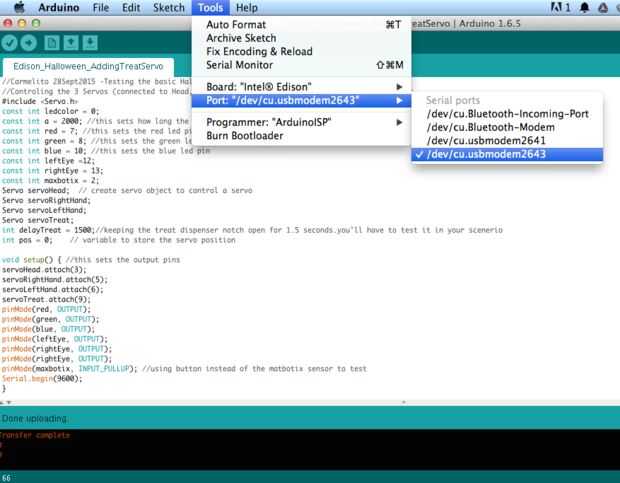The image size is (620, 483).
Task: Click code line 'const int maxbotix = 2;'
Action: [x=51, y=181]
